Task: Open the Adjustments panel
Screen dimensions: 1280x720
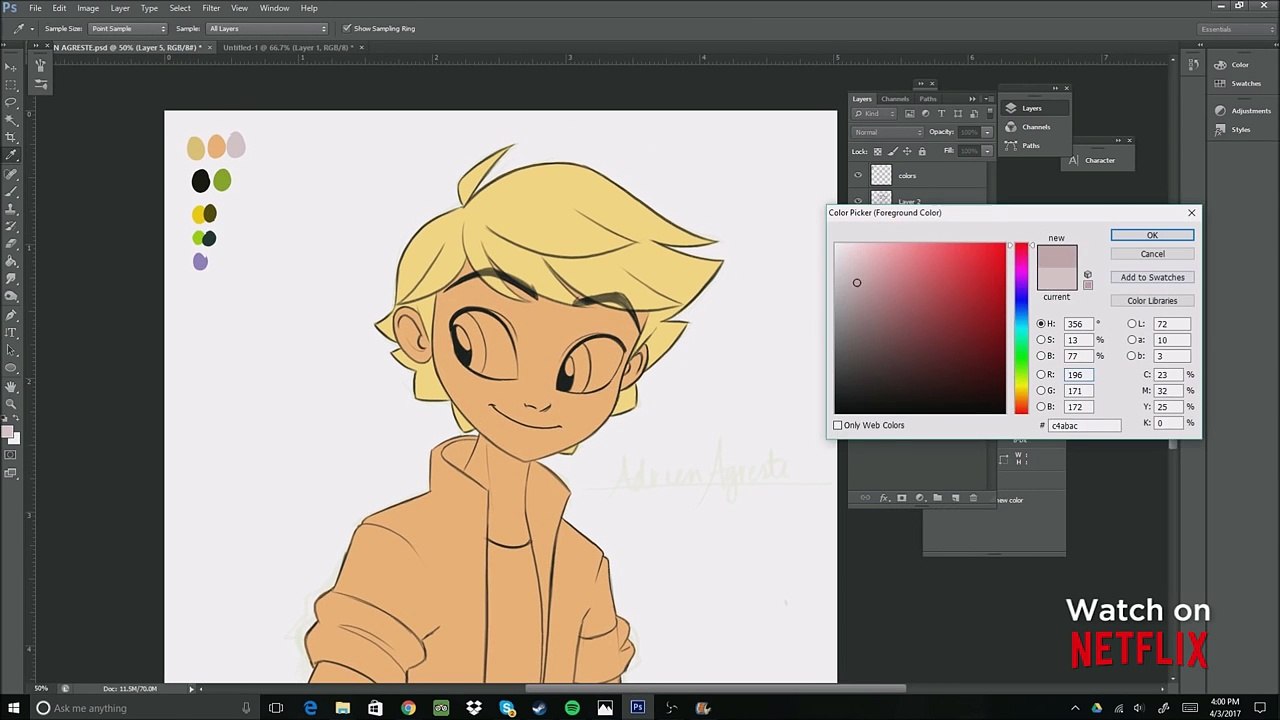Action: pos(1244,111)
